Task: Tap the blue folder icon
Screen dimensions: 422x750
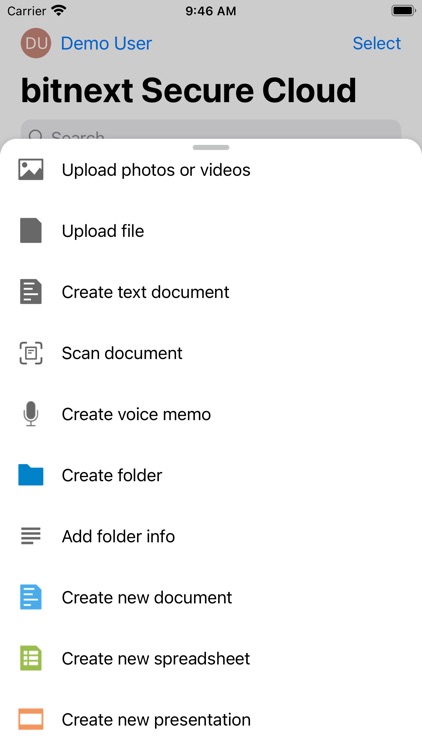Action: tap(31, 475)
